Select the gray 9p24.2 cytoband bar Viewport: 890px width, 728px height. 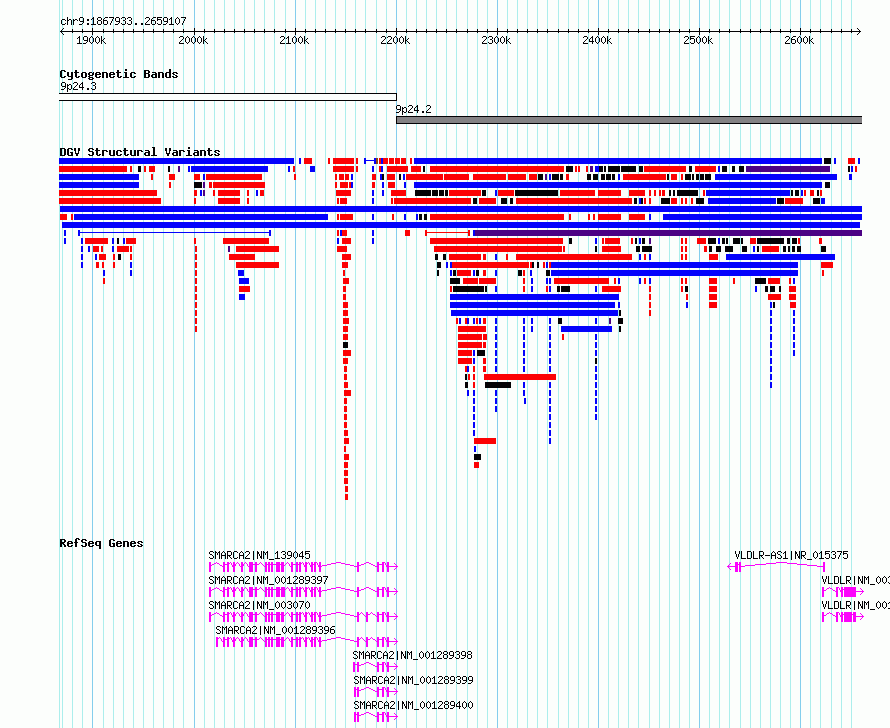coord(629,120)
